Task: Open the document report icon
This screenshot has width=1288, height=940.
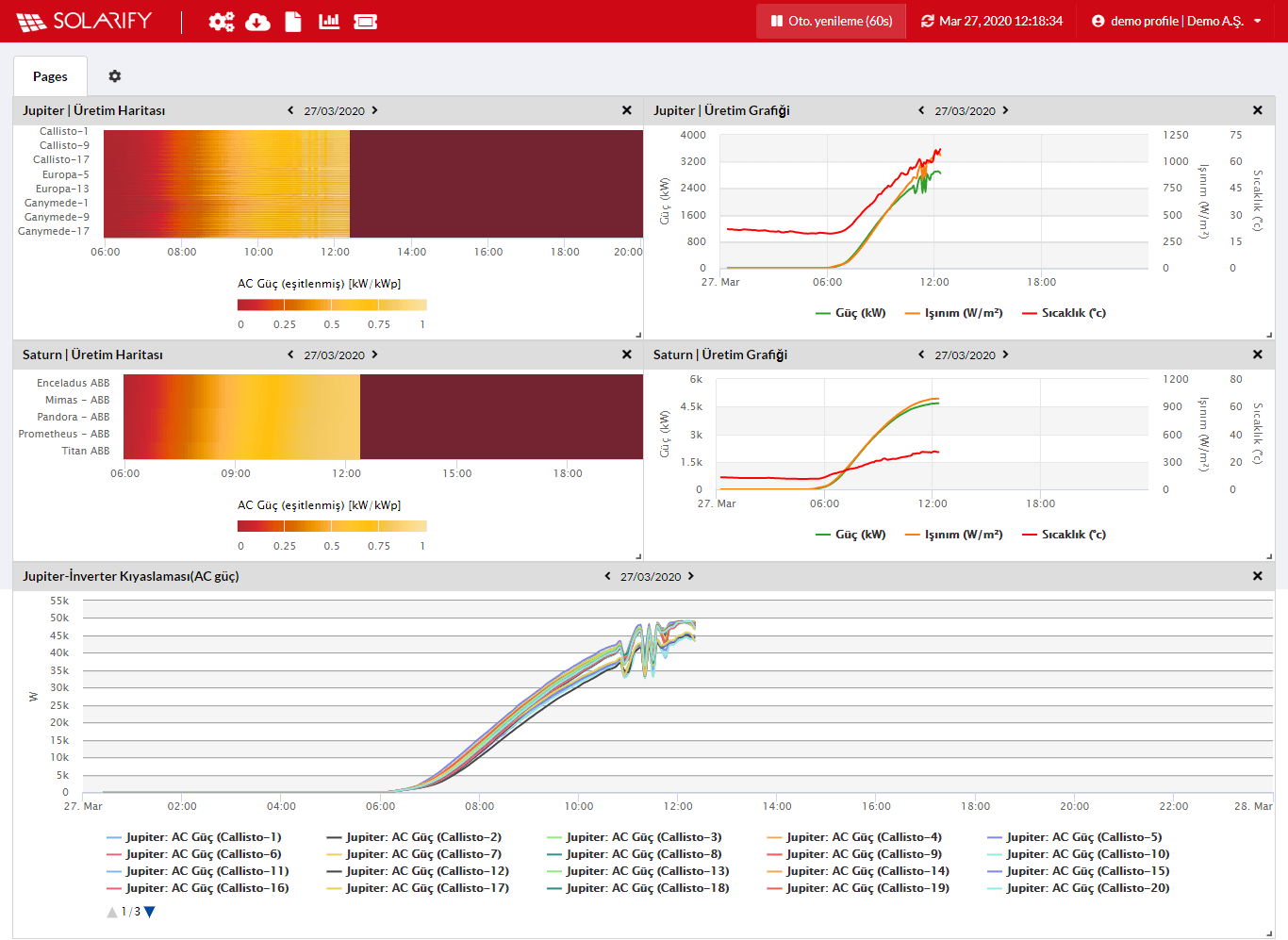Action: pos(293,21)
